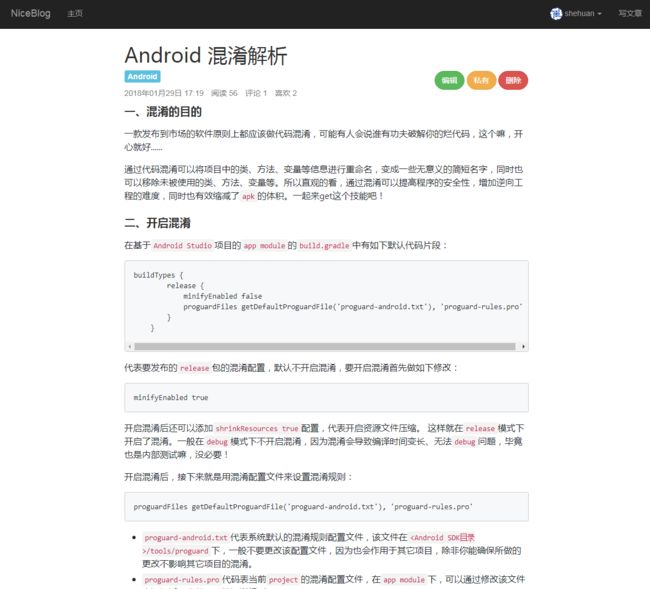
Task: Click the scrollbar left arrow in buildTypes code block
Action: pyautogui.click(x=130, y=347)
